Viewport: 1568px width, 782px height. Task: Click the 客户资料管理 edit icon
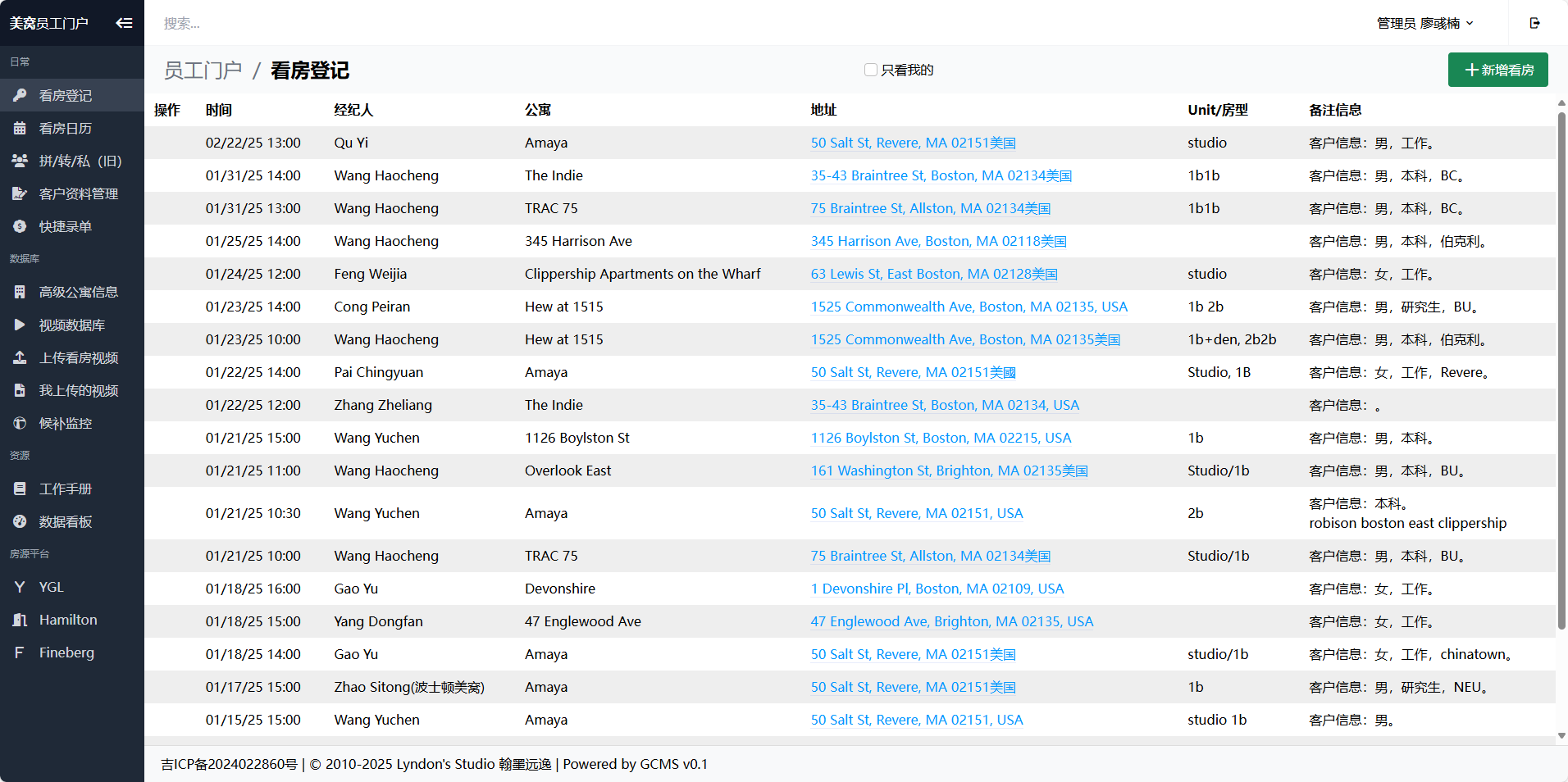tap(20, 194)
